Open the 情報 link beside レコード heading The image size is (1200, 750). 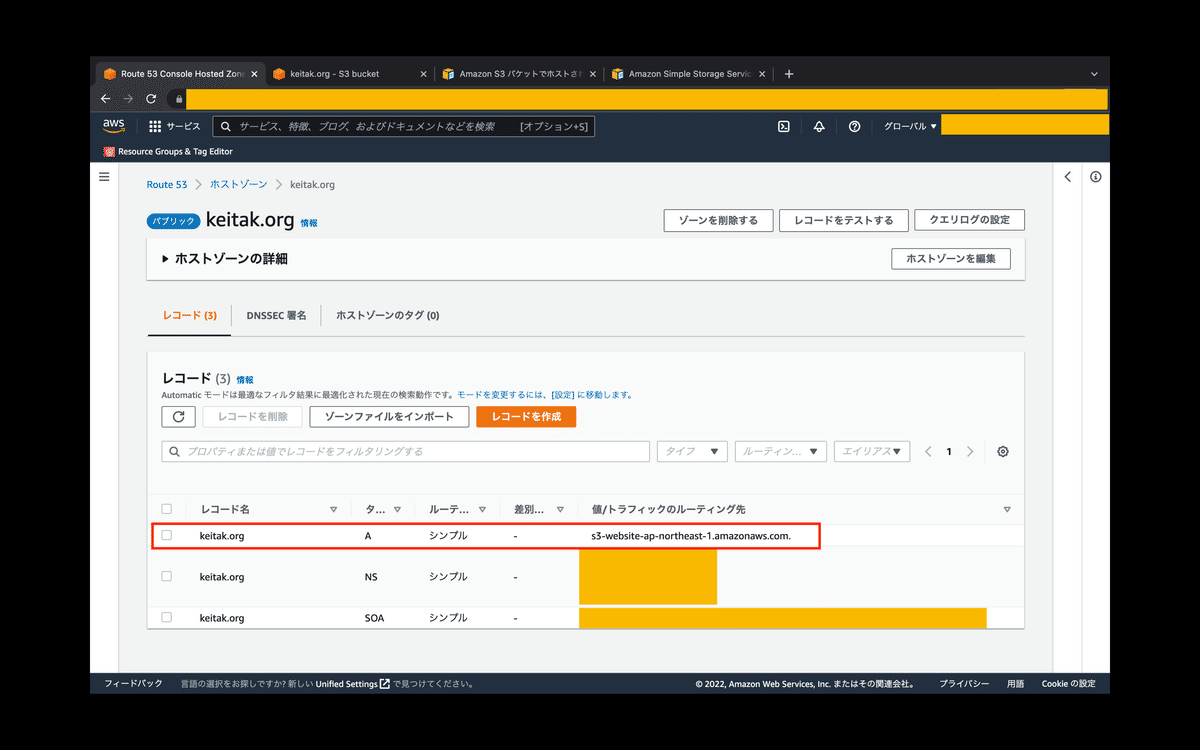[245, 380]
